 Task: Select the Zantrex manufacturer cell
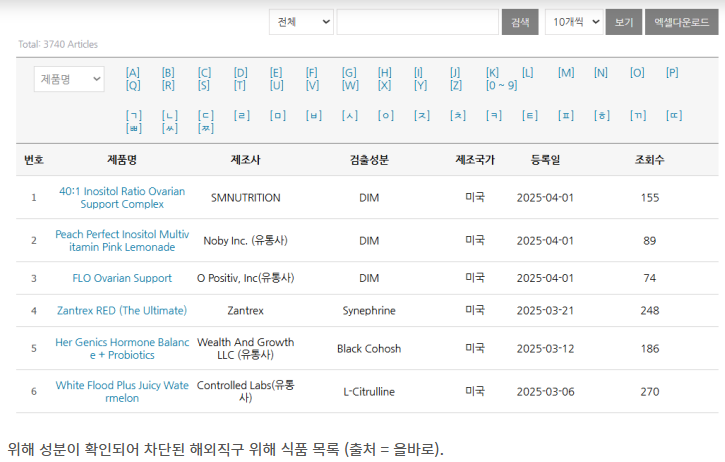[246, 310]
